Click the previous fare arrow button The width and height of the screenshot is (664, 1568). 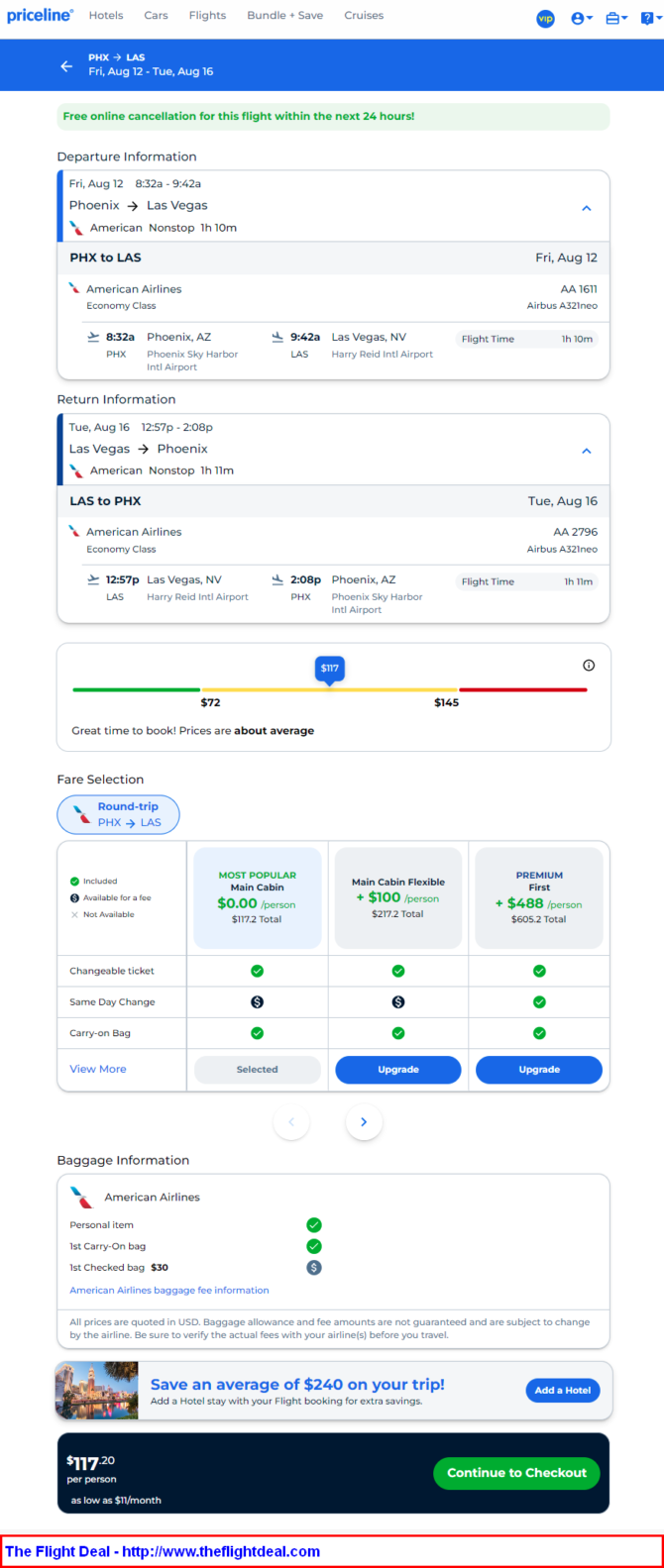291,1122
